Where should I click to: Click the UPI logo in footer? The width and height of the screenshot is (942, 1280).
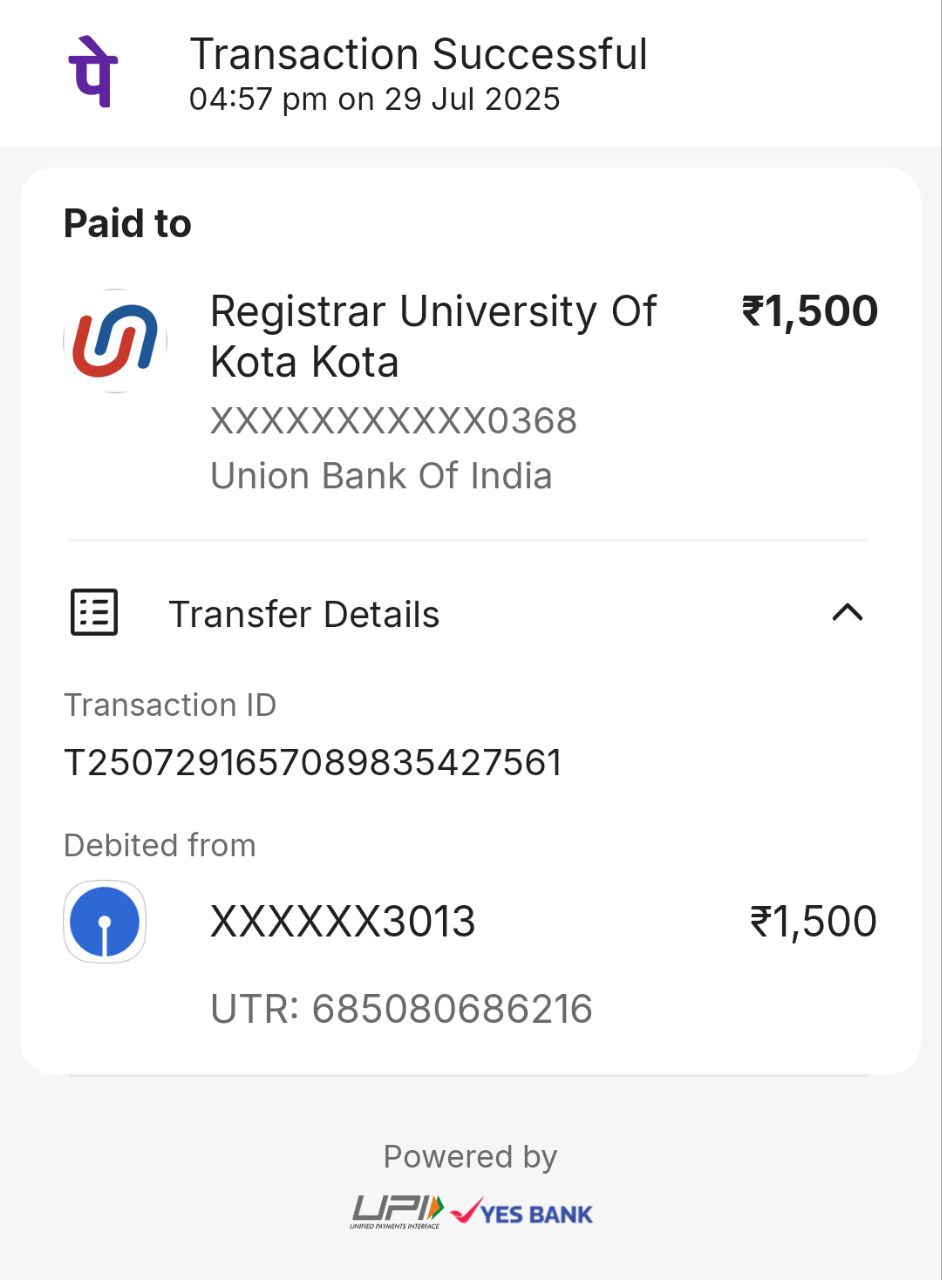[396, 1211]
